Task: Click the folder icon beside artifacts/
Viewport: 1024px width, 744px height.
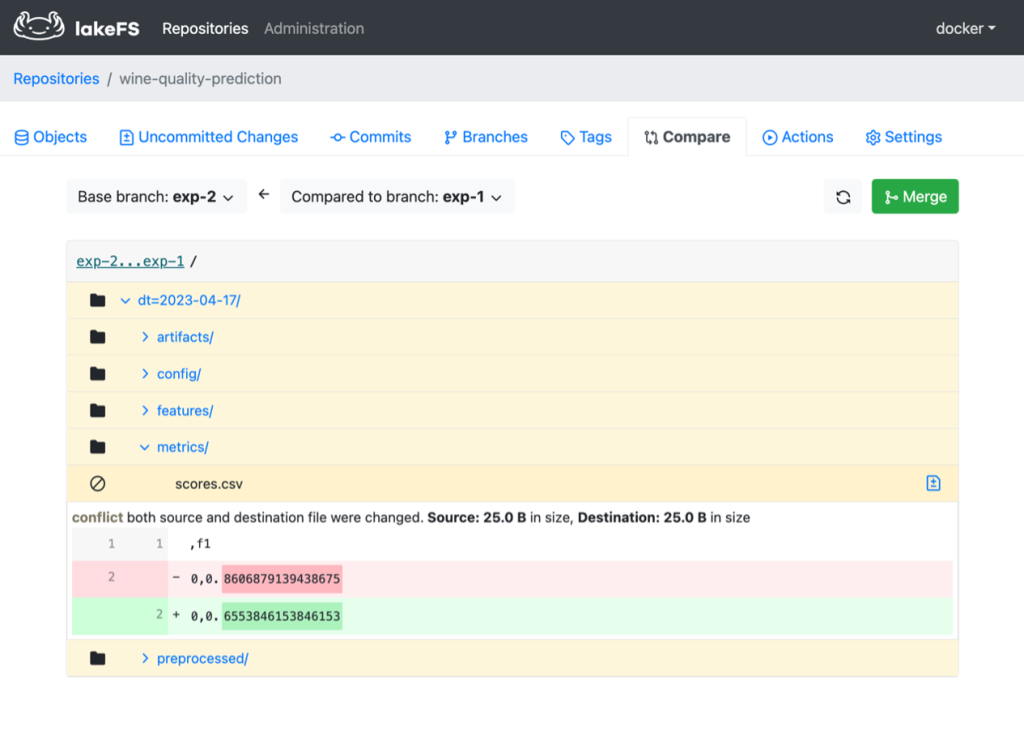Action: point(98,337)
